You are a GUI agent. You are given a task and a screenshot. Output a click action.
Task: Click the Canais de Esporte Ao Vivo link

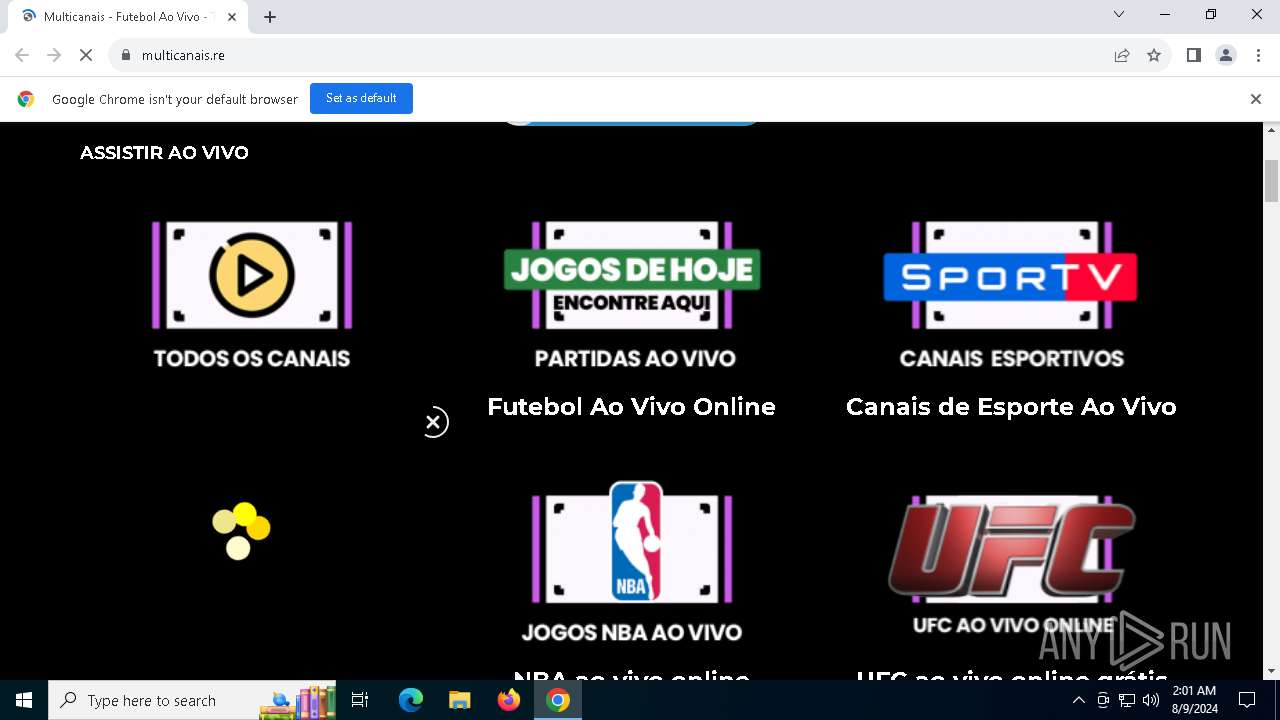(x=1011, y=406)
